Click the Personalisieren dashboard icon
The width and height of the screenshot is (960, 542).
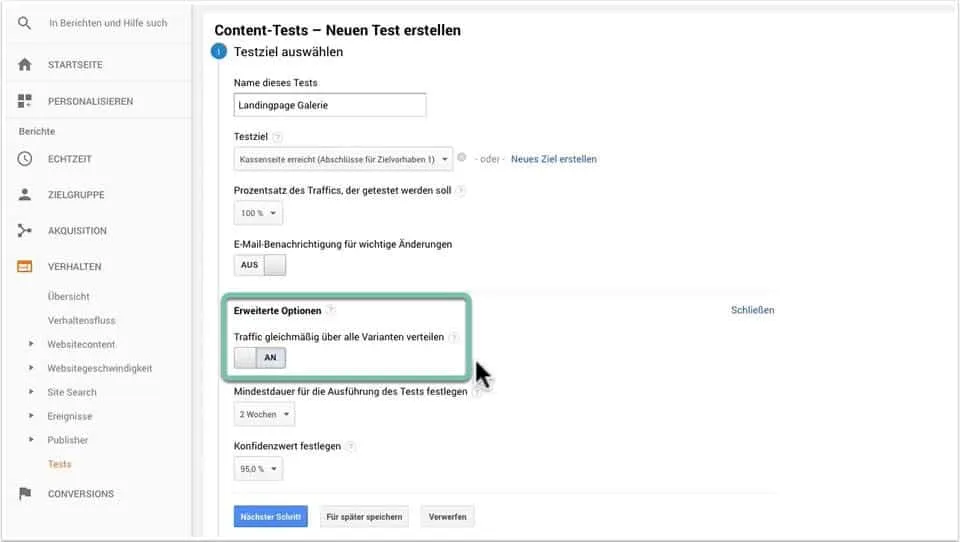pyautogui.click(x=25, y=101)
